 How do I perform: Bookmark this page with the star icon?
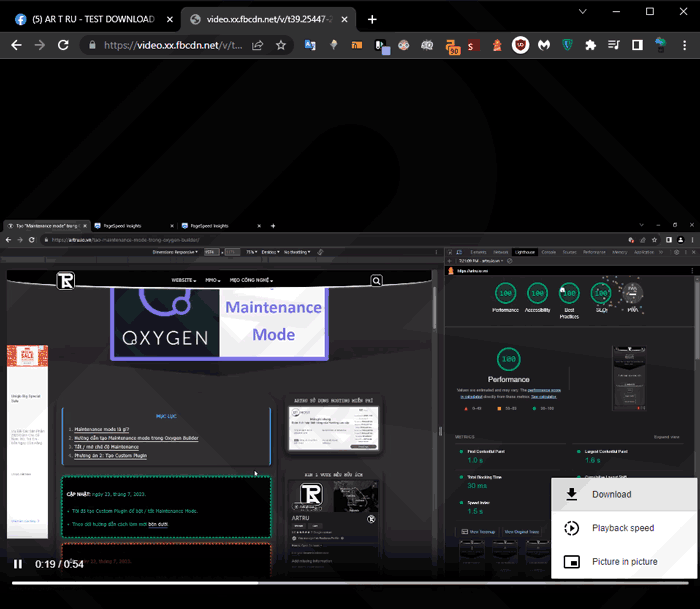click(281, 45)
